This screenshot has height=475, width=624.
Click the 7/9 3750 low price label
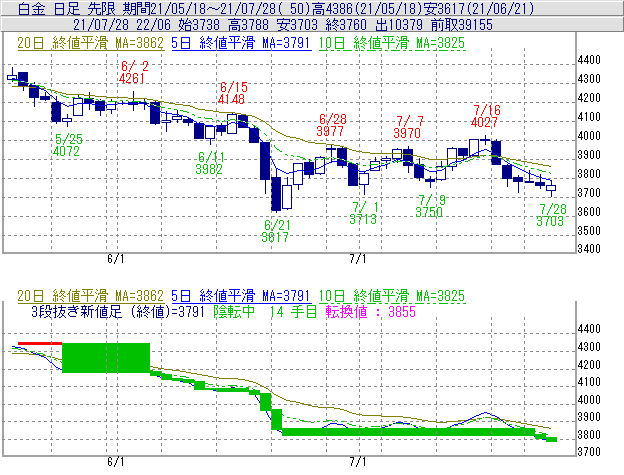coord(431,206)
